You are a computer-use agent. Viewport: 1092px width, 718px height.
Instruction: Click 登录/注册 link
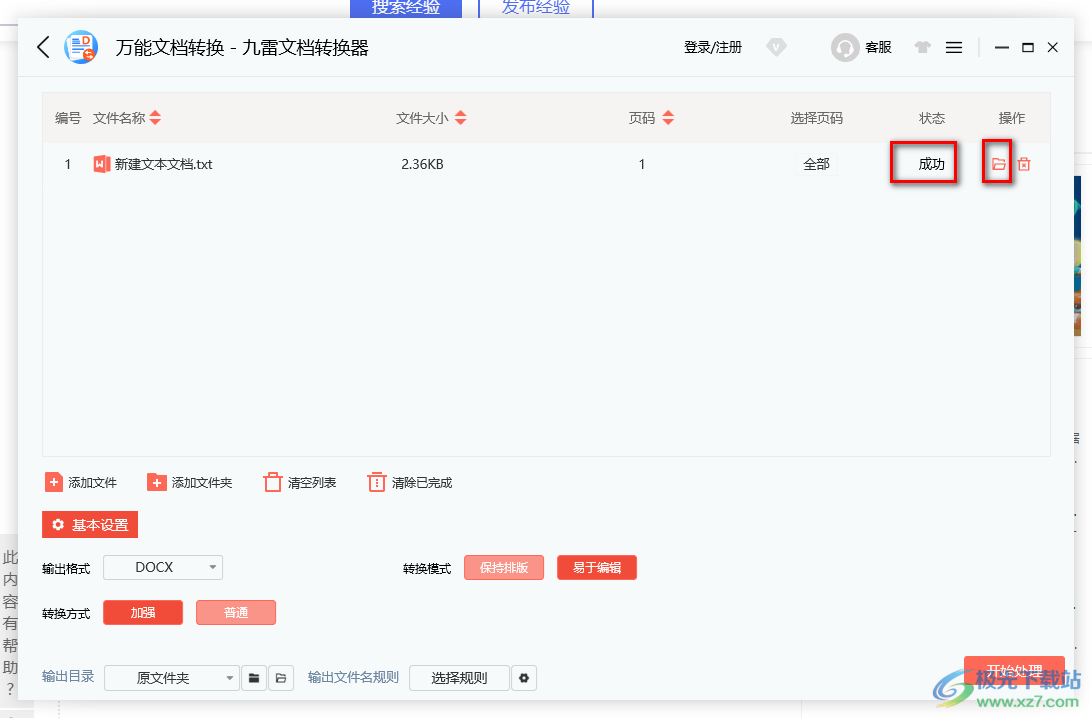pyautogui.click(x=713, y=47)
